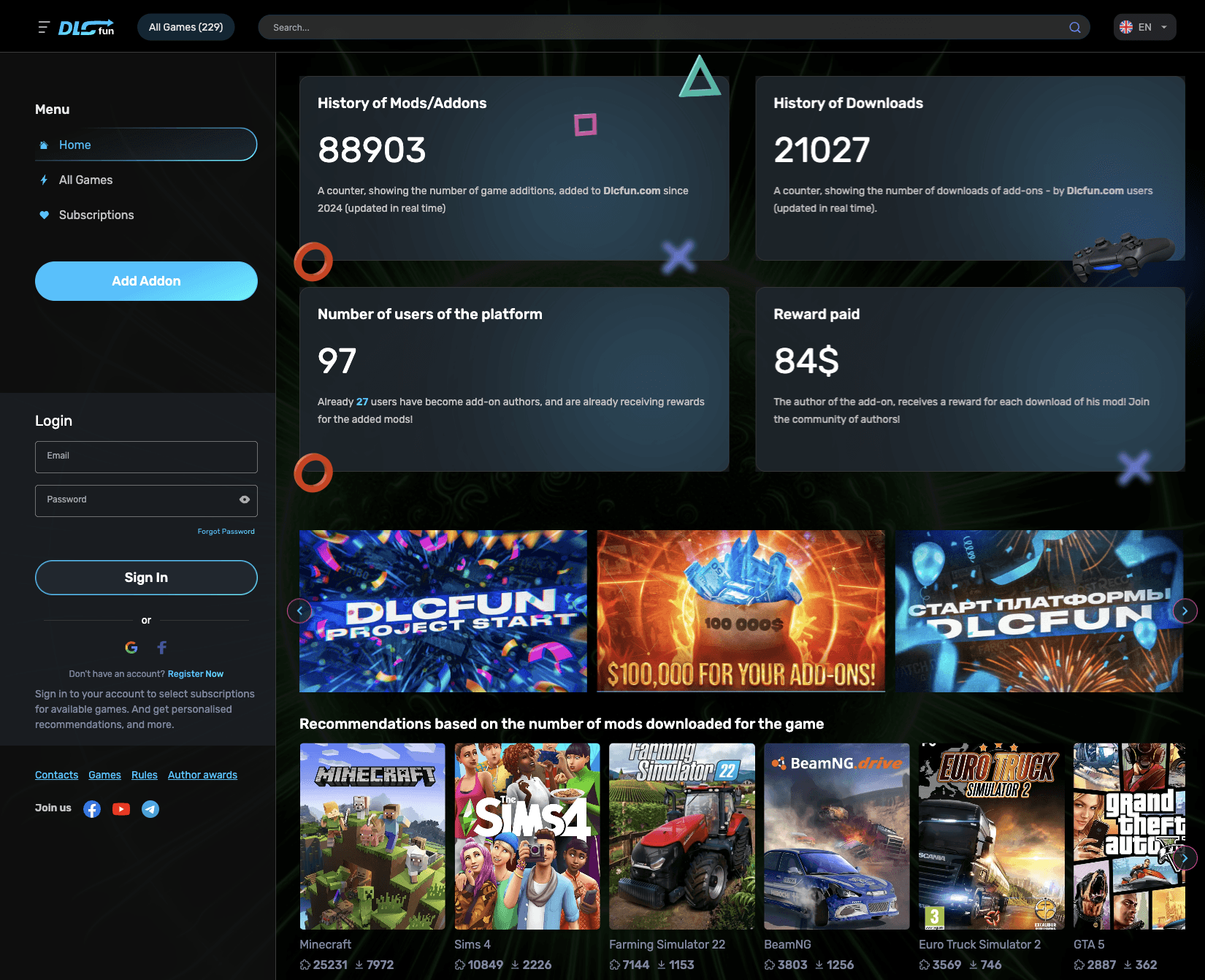The image size is (1205, 980).
Task: Toggle password visibility eye icon
Action: 245,499
